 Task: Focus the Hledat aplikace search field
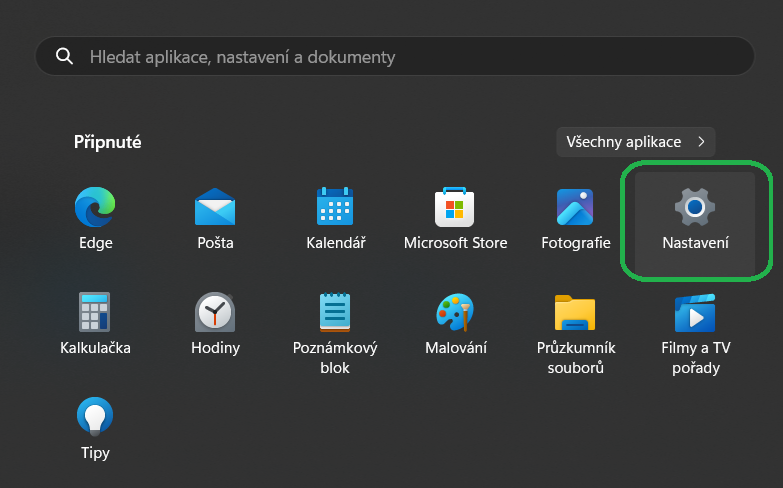pyautogui.click(x=394, y=56)
